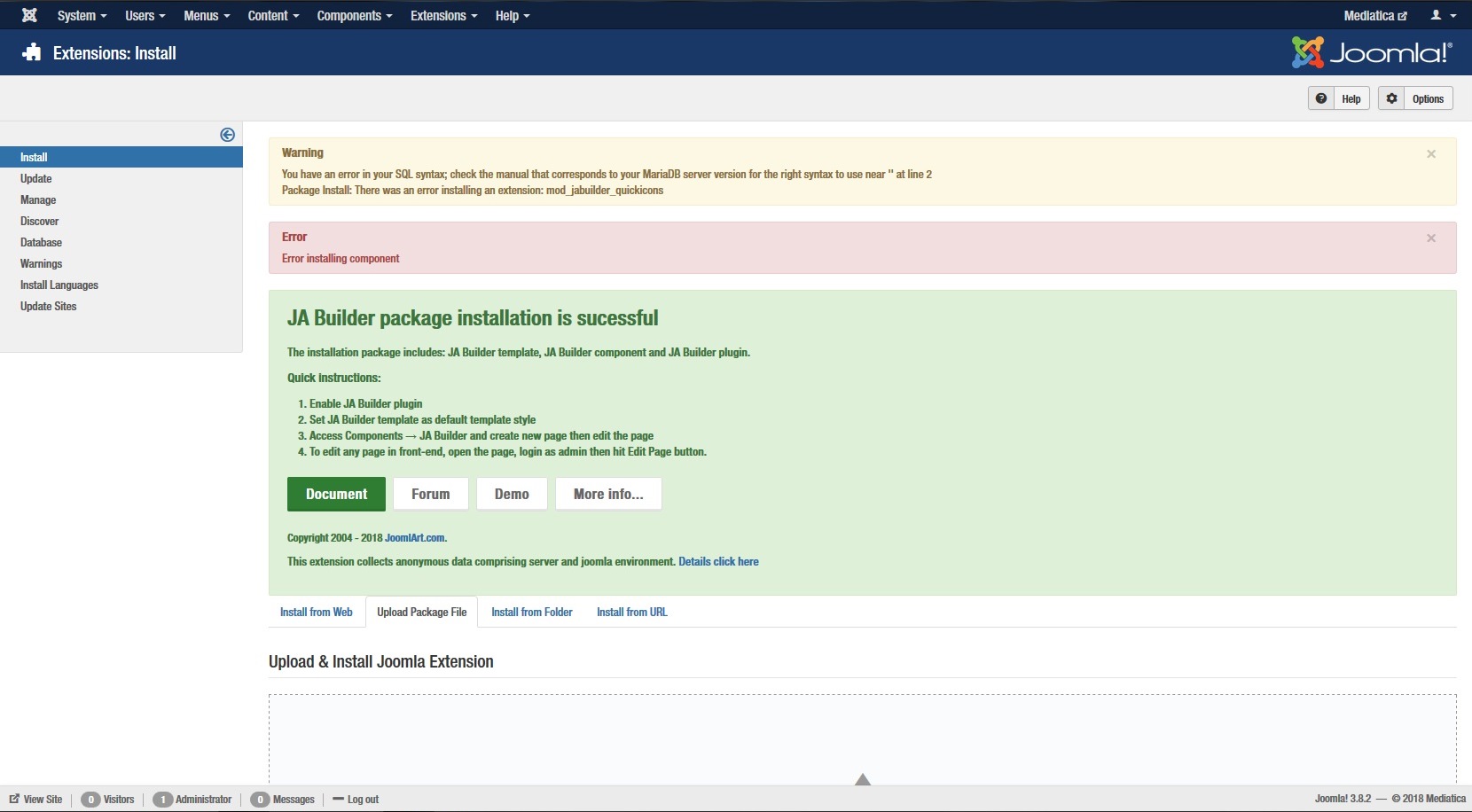The width and height of the screenshot is (1472, 812).
Task: Open the Components dropdown menu
Action: coord(355,15)
